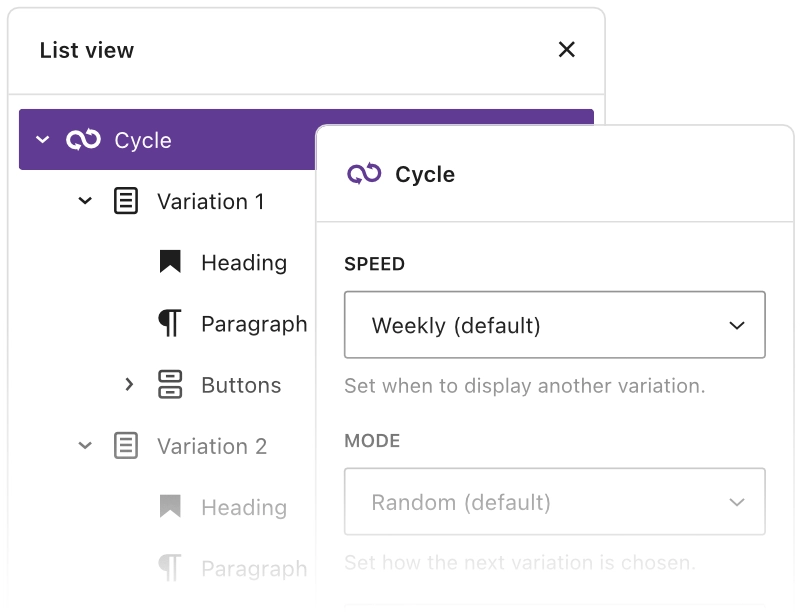Select the Variation 1 tree item label
This screenshot has width=800, height=612.
pos(210,201)
